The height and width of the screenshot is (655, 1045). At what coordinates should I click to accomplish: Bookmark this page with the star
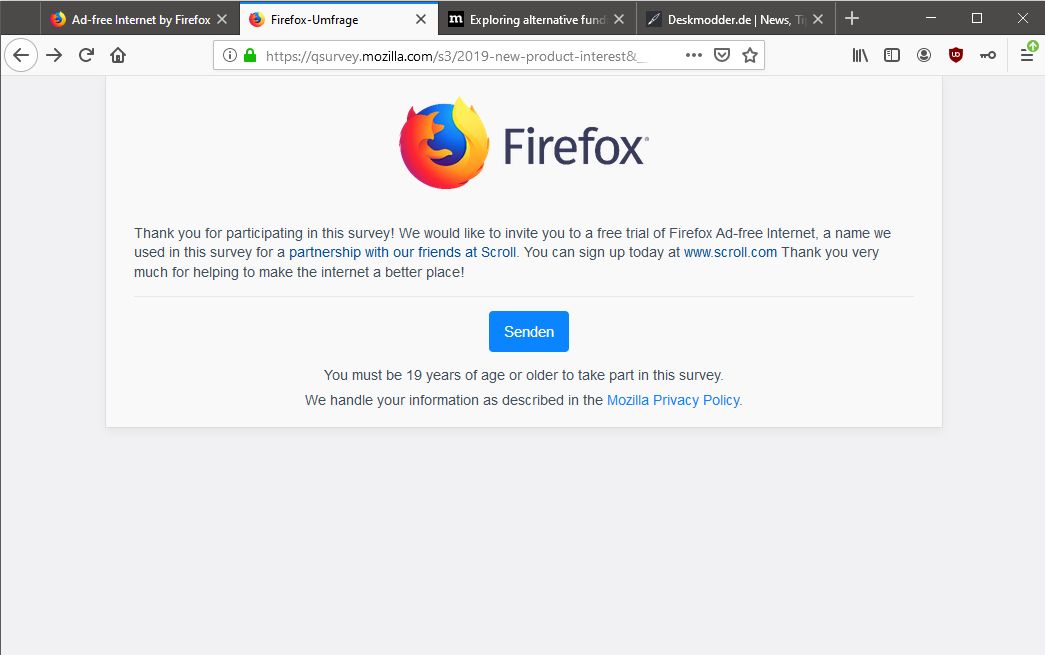(750, 55)
